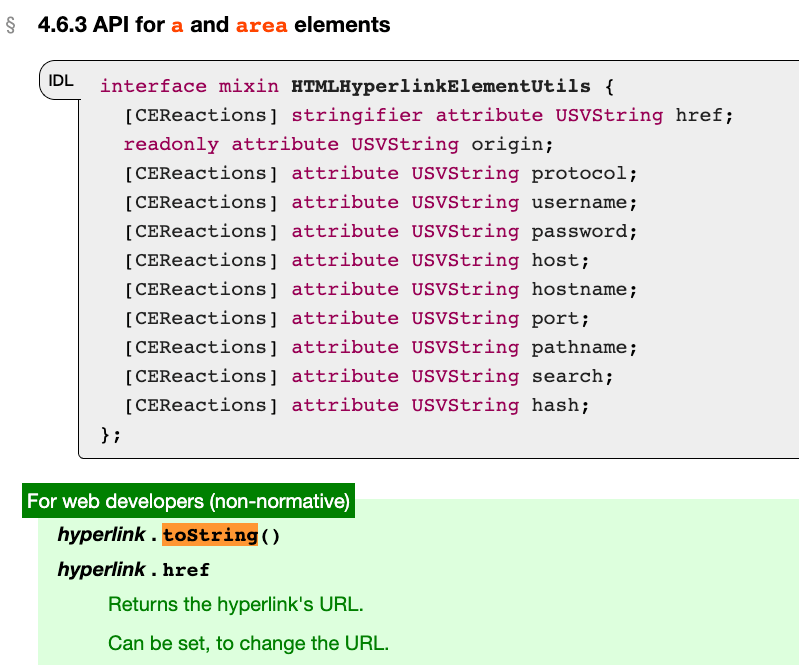The image size is (799, 665).
Task: Click the USVString type on the hash line
Action: click(465, 406)
